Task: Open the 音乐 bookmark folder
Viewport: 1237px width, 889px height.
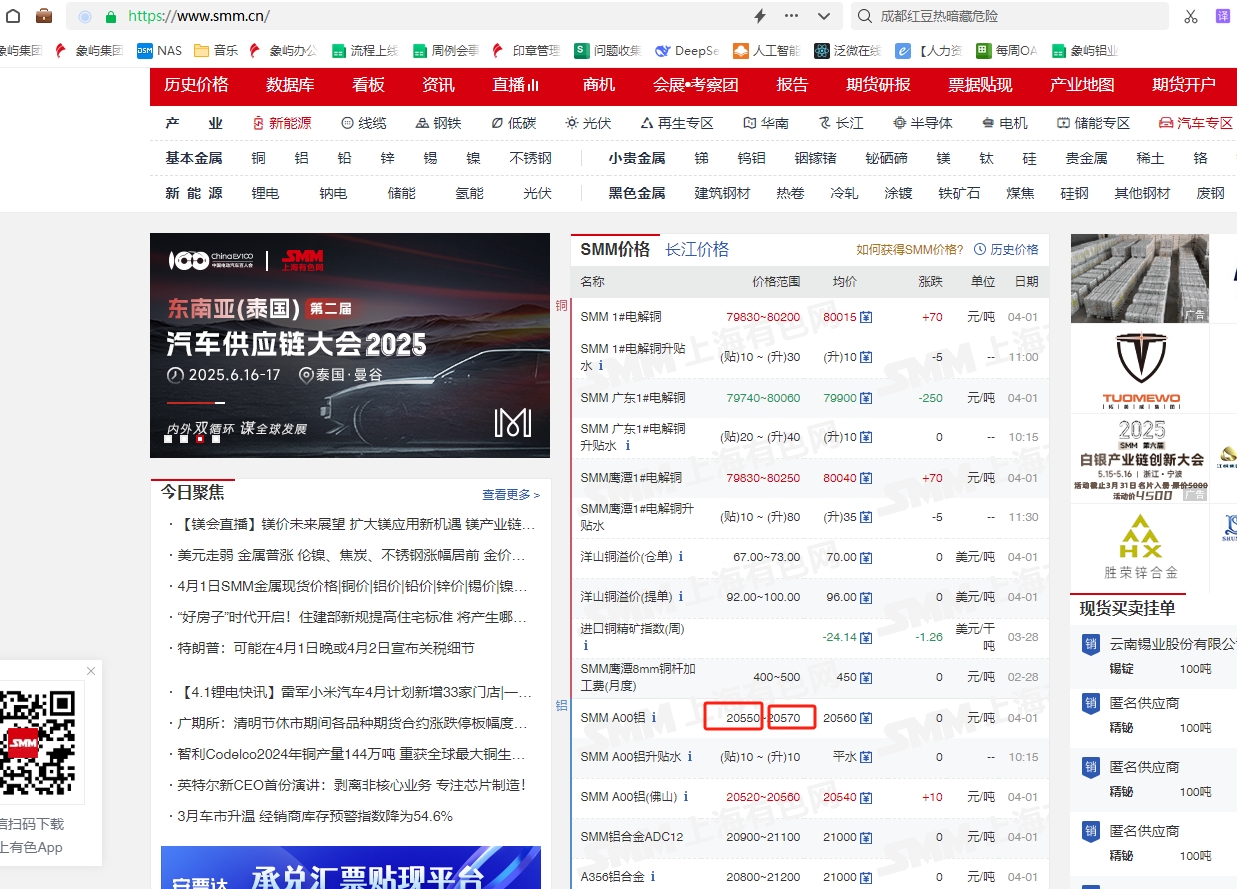Action: pos(216,51)
